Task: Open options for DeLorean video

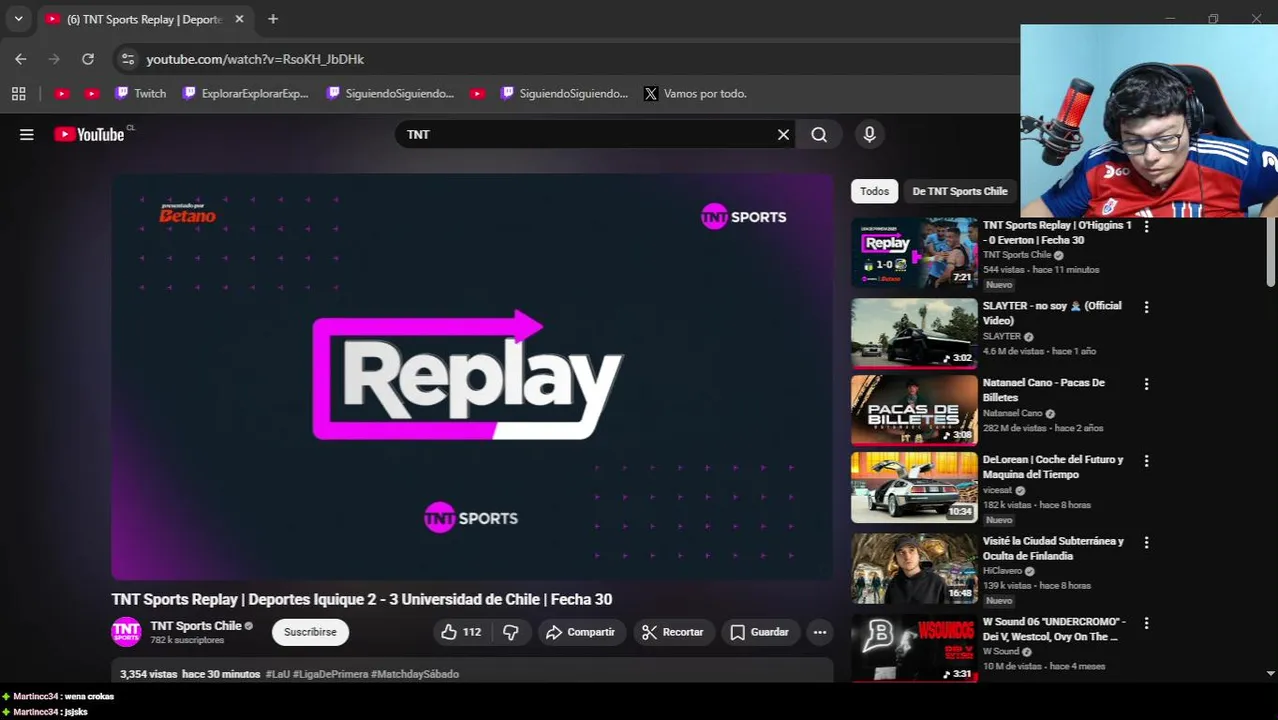Action: [x=1146, y=461]
